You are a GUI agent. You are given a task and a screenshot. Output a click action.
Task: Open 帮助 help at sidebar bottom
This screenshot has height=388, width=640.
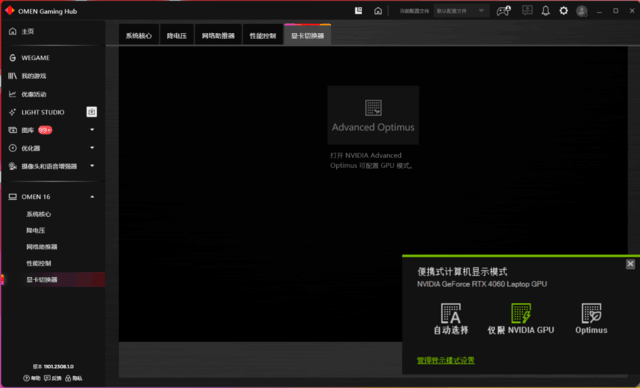pos(32,378)
